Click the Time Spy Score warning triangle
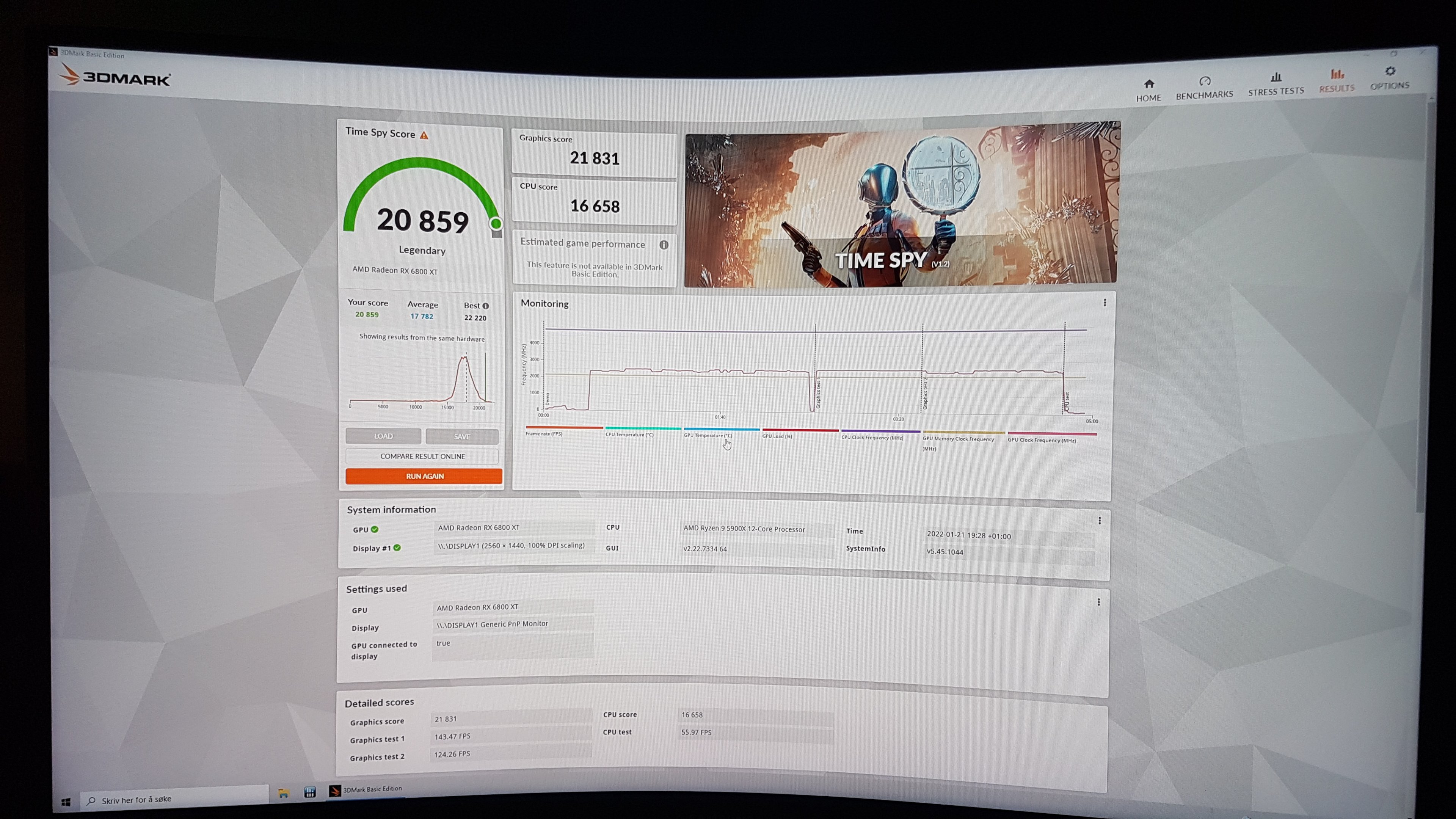The width and height of the screenshot is (1456, 819). [x=425, y=136]
